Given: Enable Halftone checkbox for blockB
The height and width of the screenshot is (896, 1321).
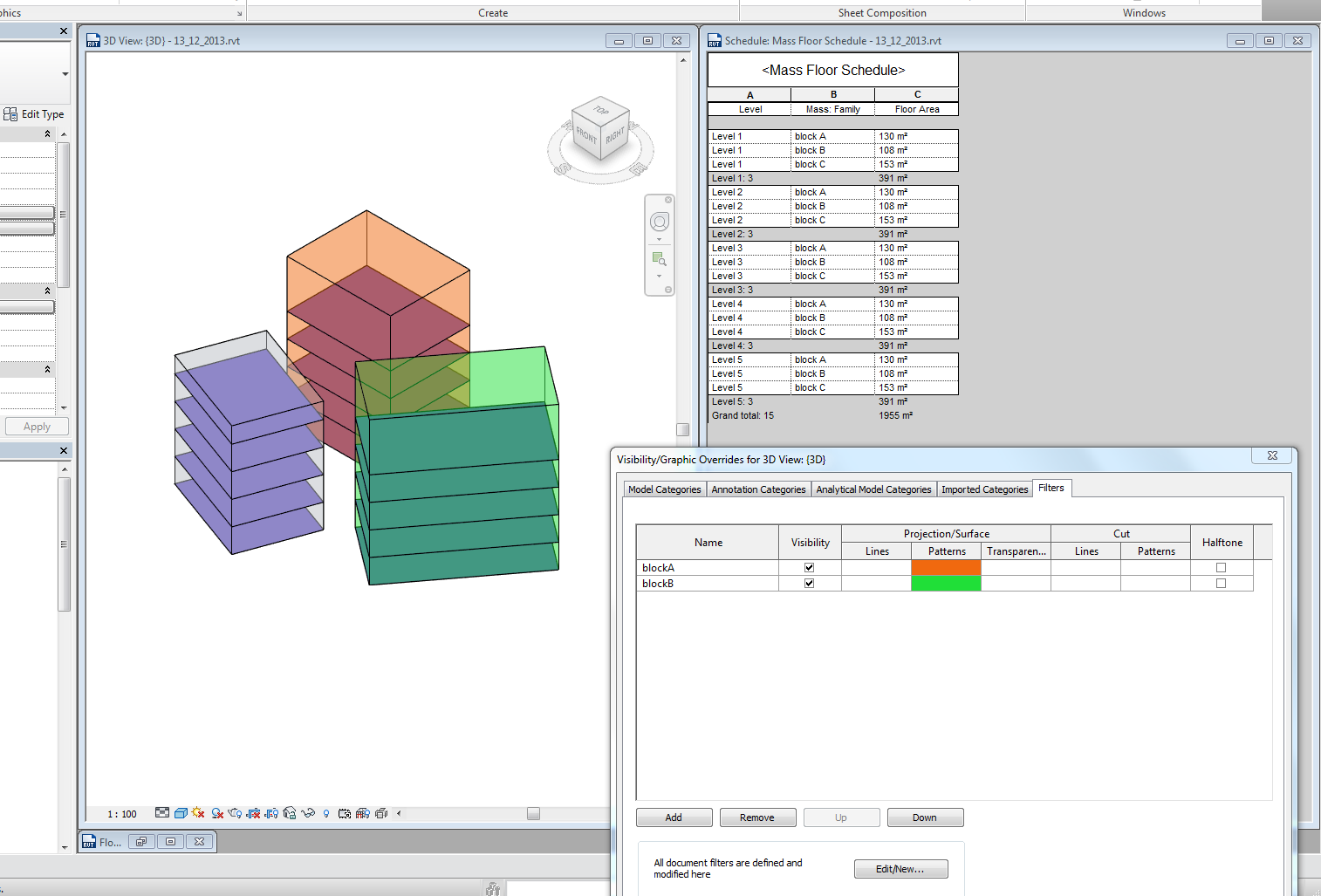Looking at the screenshot, I should click(1221, 583).
